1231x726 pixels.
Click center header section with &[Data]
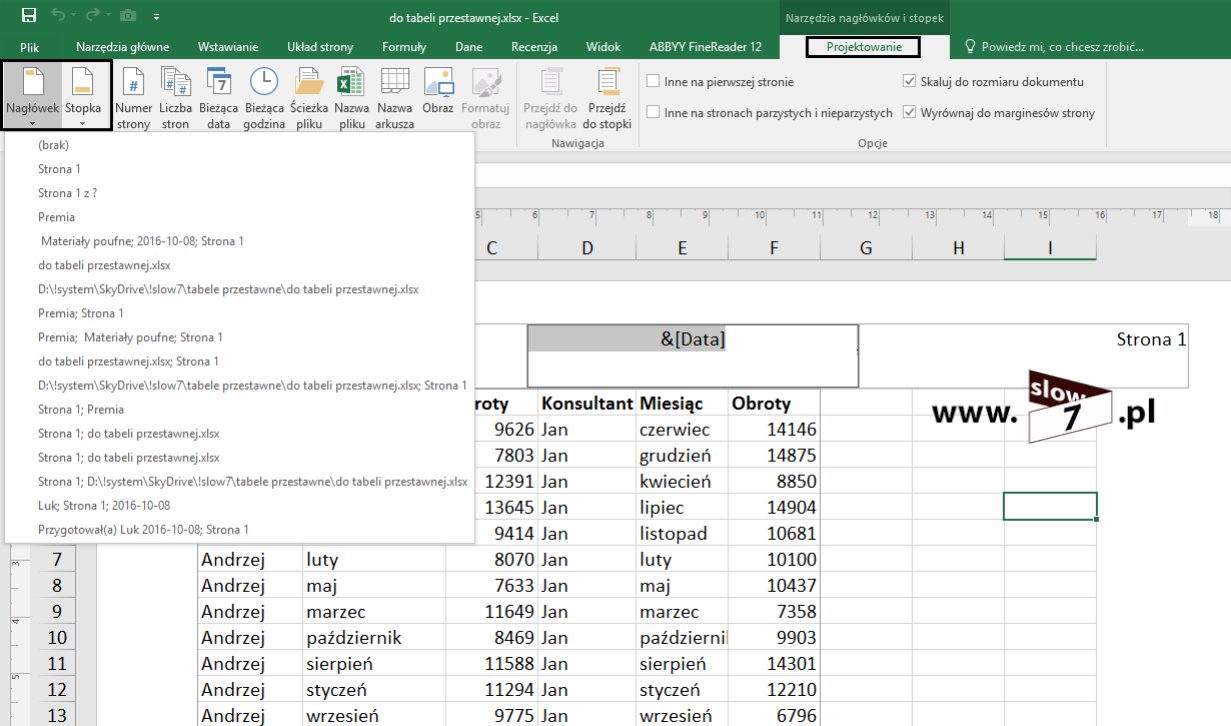(x=692, y=355)
